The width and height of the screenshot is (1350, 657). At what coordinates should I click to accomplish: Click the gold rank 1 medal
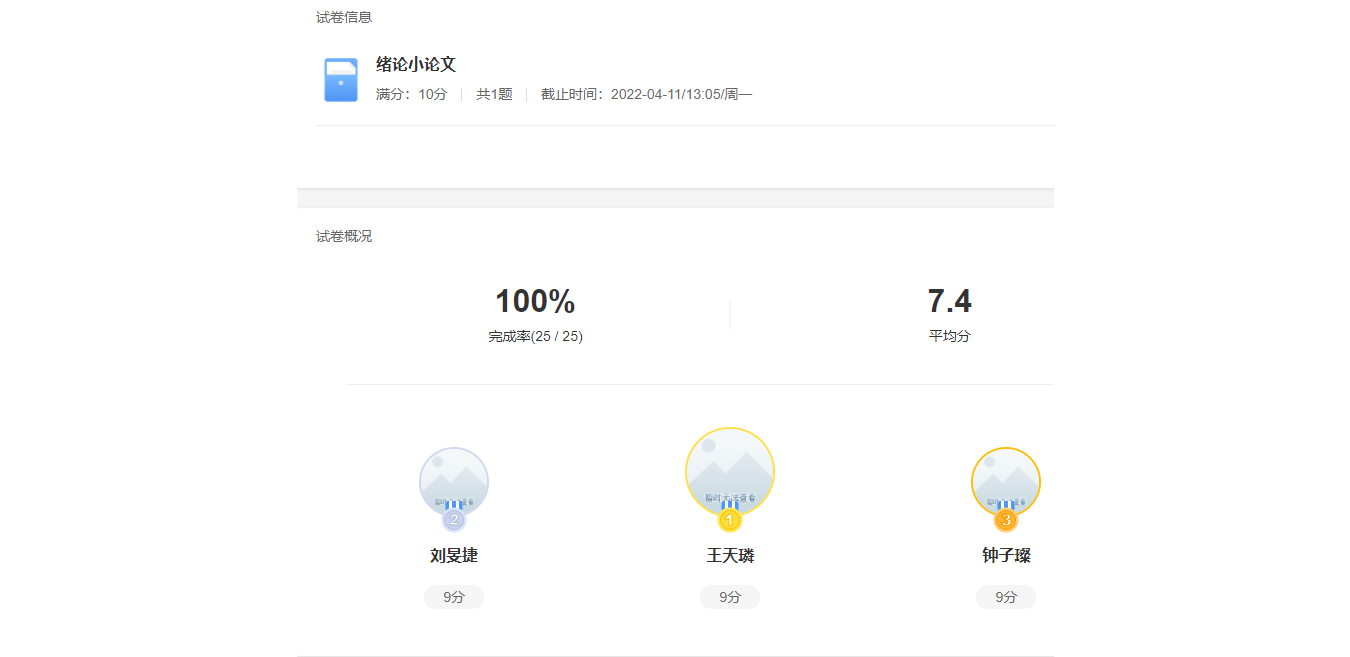[730, 520]
